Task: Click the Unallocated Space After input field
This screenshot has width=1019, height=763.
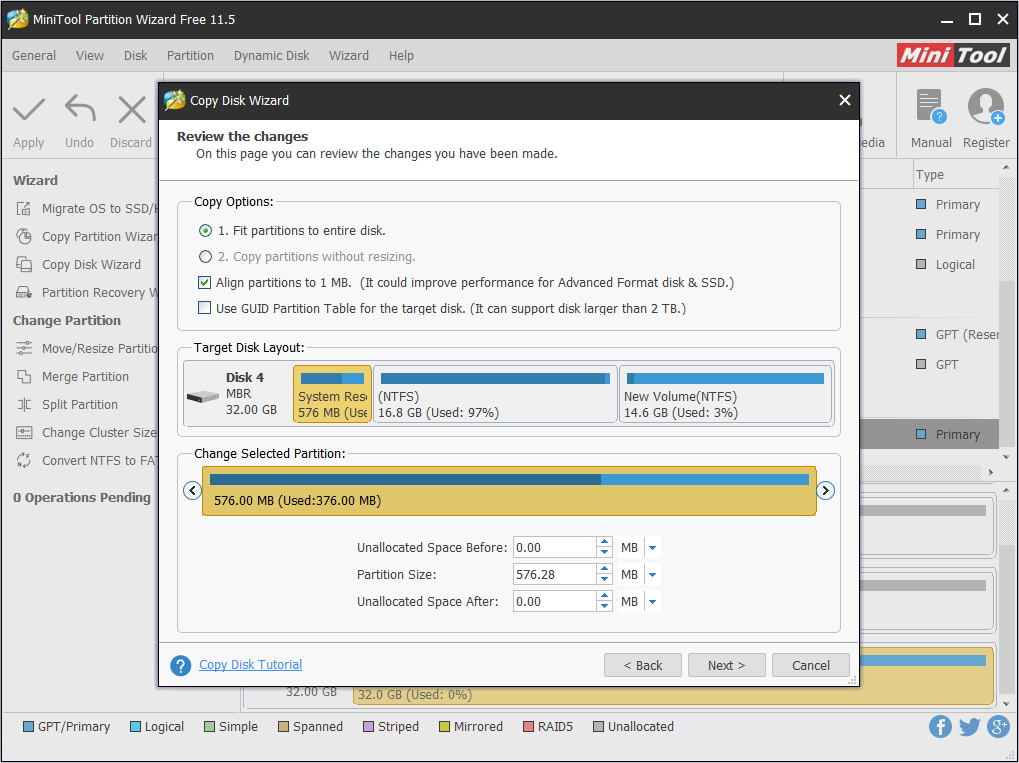Action: [x=554, y=602]
